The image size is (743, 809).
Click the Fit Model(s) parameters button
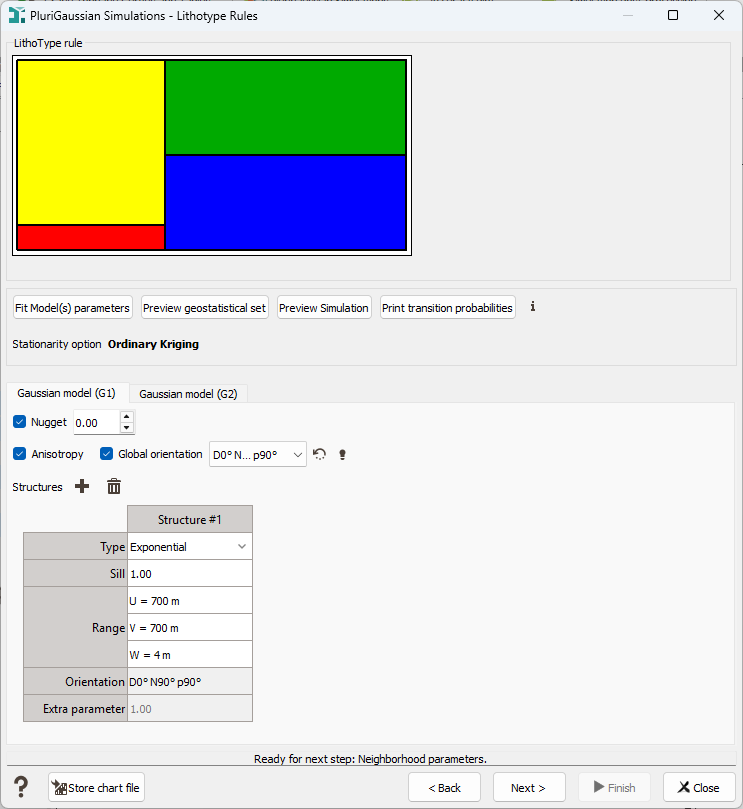pos(72,308)
